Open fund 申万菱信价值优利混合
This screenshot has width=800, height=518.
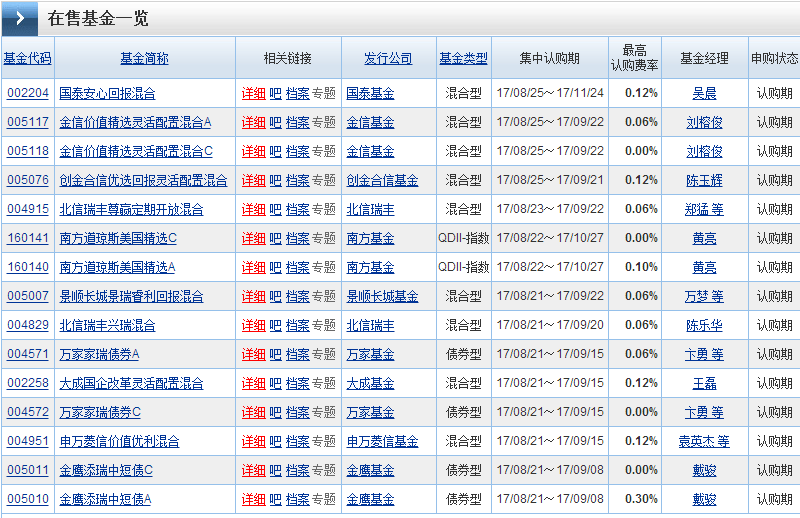pos(119,441)
